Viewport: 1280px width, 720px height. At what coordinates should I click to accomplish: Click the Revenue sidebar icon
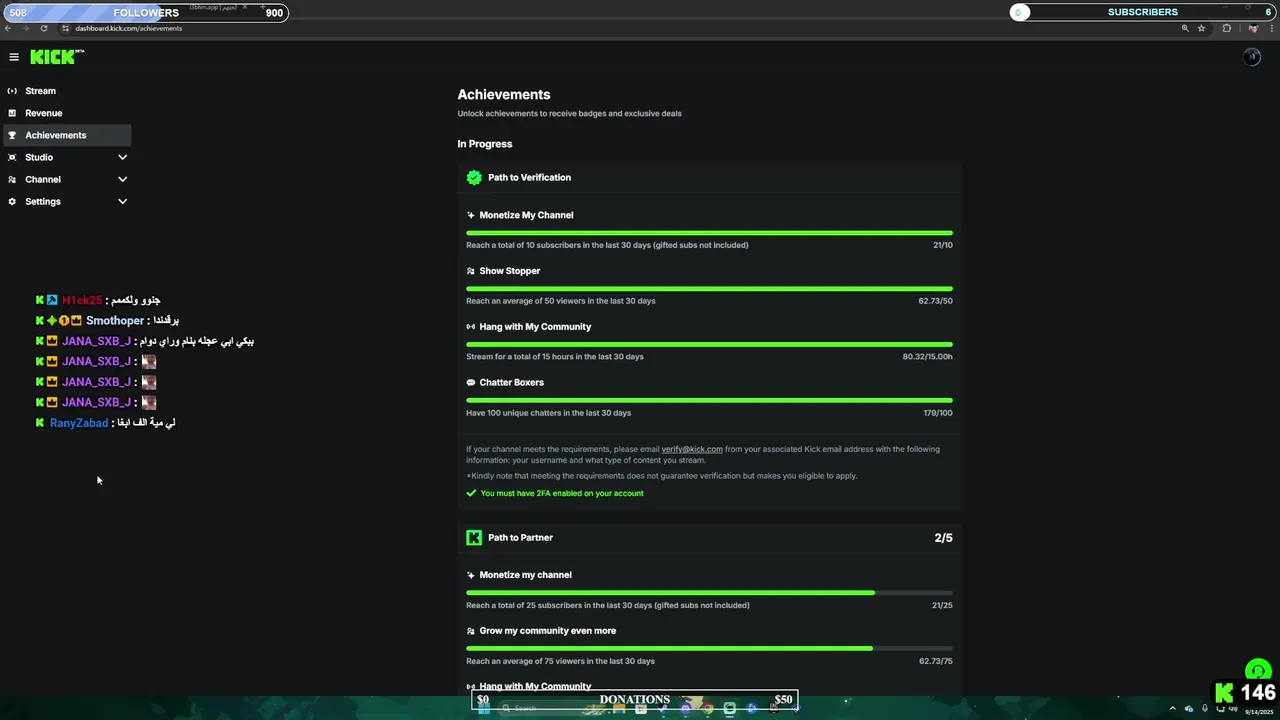click(x=12, y=113)
